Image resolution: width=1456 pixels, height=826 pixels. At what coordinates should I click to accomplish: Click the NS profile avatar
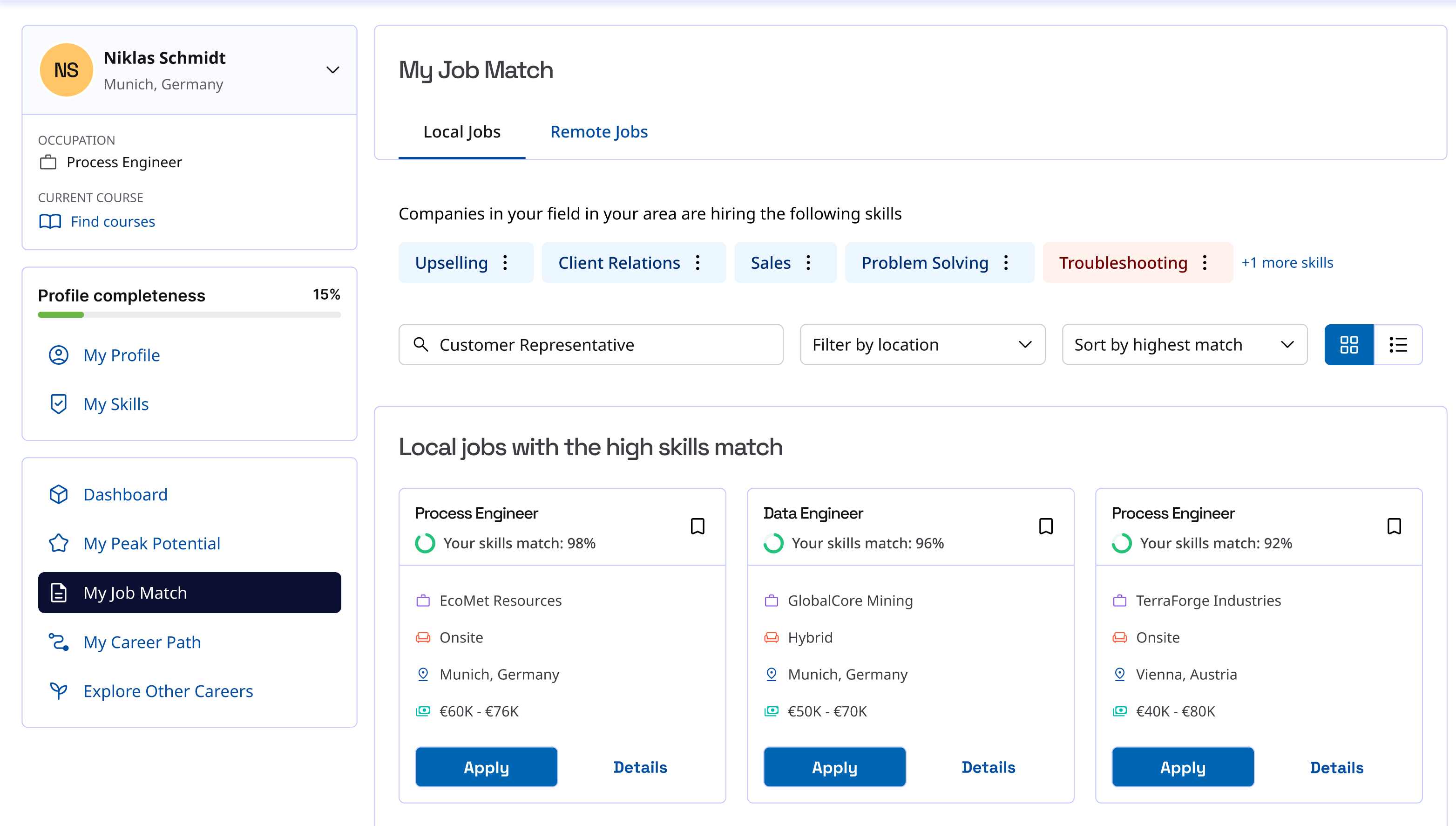66,70
